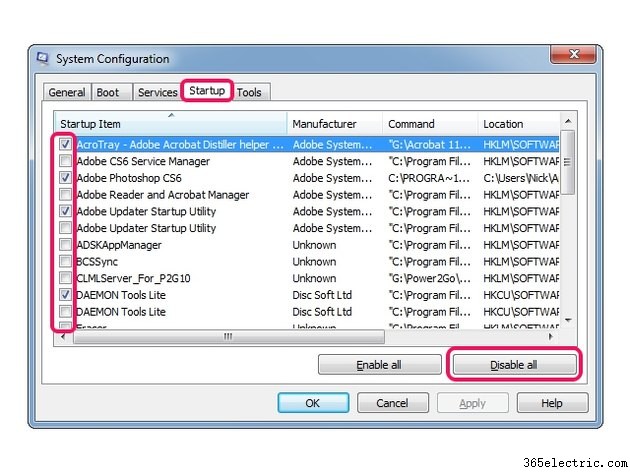630x472 pixels.
Task: Check Adobe Reader and Acrobat Manager checkbox
Action: click(65, 194)
